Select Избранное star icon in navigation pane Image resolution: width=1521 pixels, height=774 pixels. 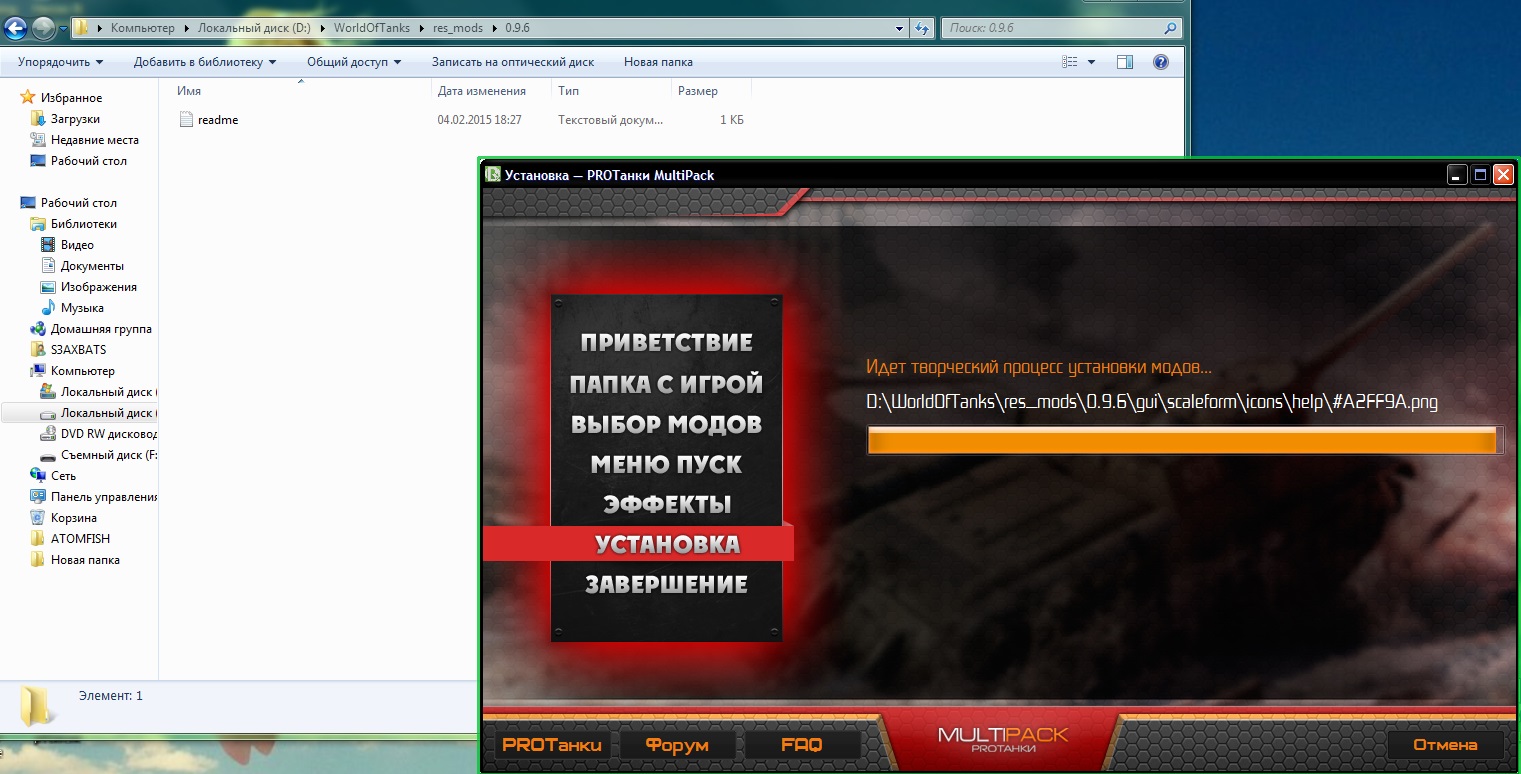28,98
